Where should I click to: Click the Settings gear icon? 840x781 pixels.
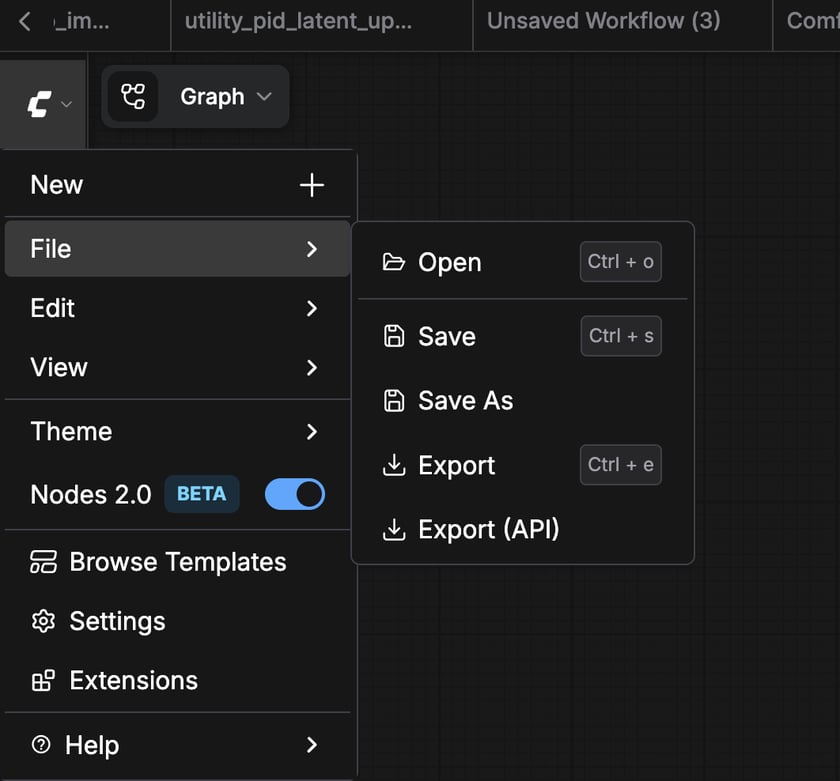point(43,621)
